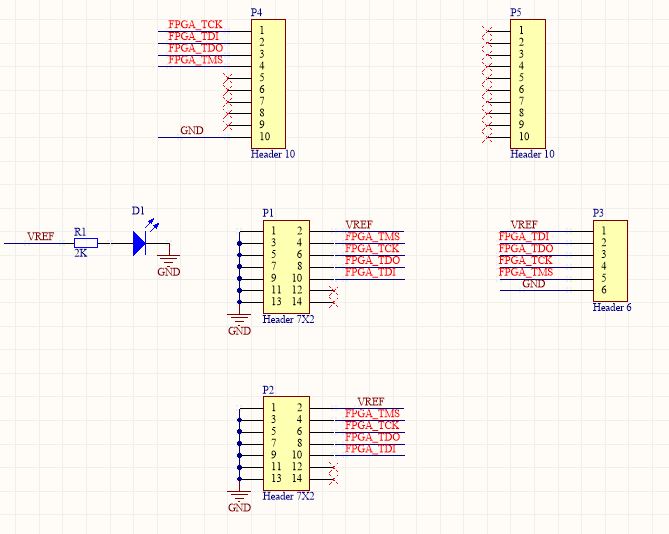Select the FPGA_TMS net label at P4

(x=195, y=60)
